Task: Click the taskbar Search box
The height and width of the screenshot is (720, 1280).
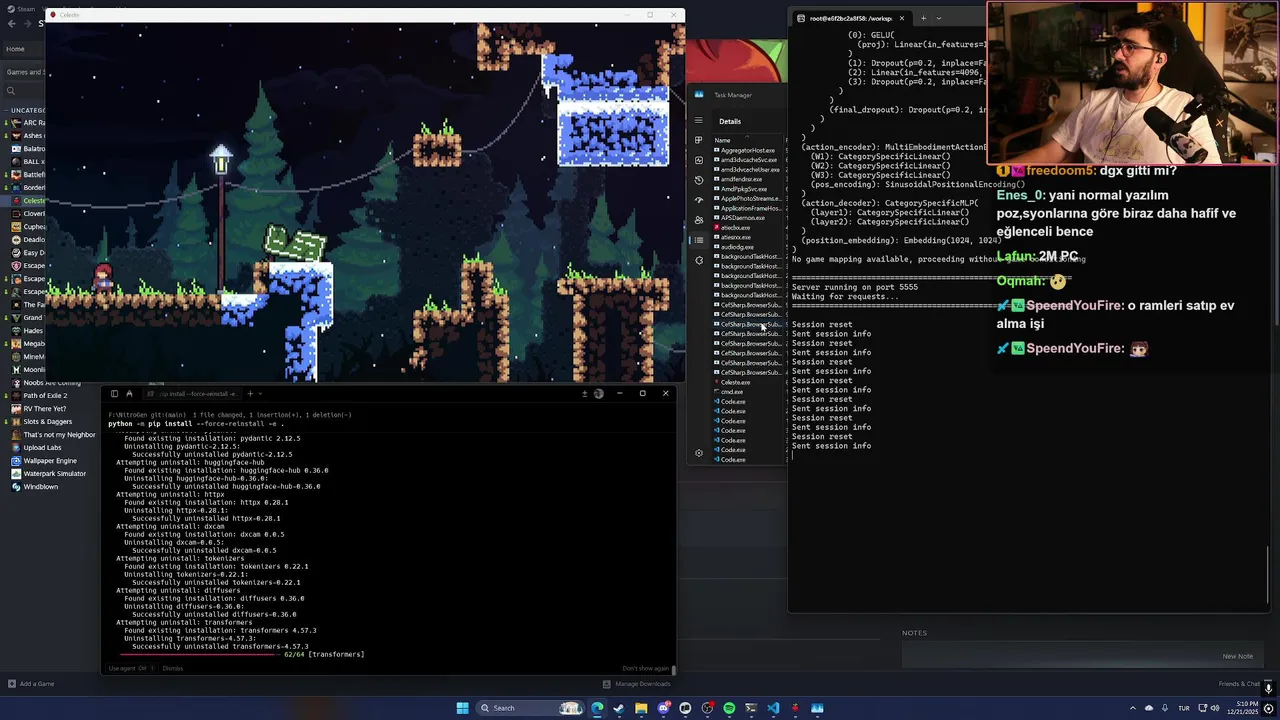Action: 530,708
